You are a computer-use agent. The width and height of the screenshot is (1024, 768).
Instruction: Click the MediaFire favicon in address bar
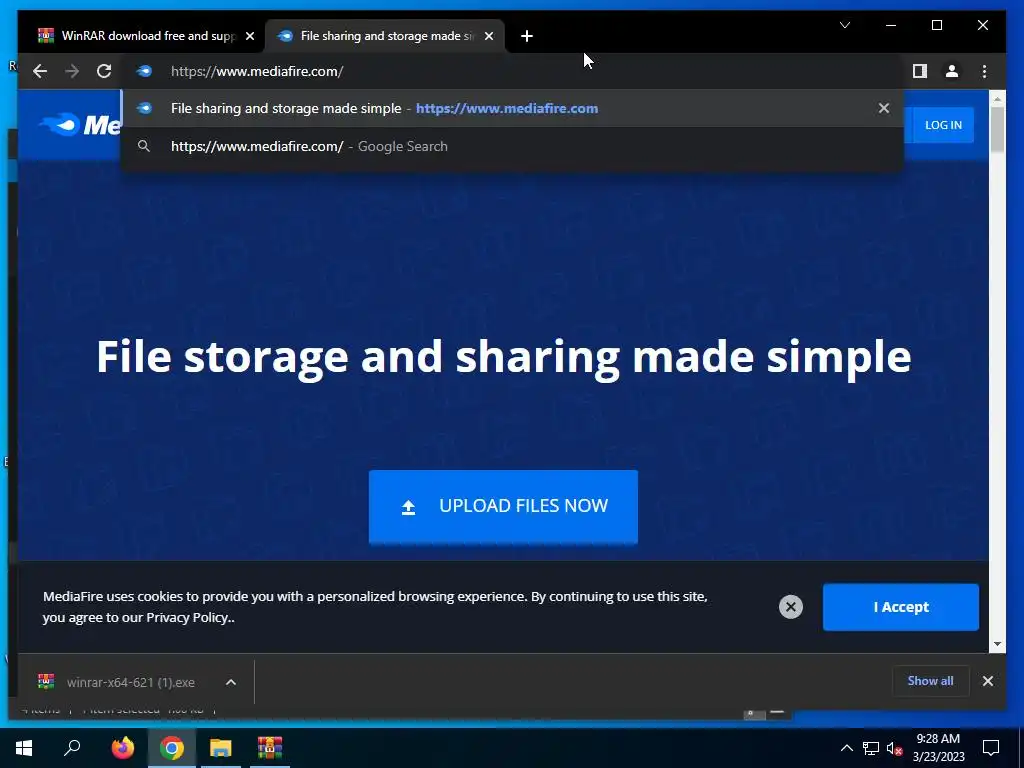click(144, 71)
